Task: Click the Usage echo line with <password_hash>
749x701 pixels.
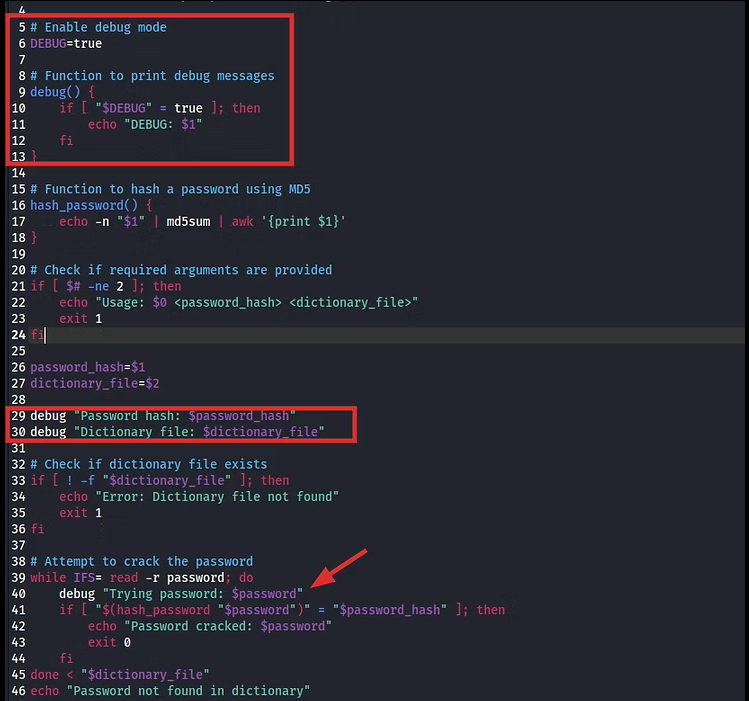Action: pyautogui.click(x=238, y=302)
